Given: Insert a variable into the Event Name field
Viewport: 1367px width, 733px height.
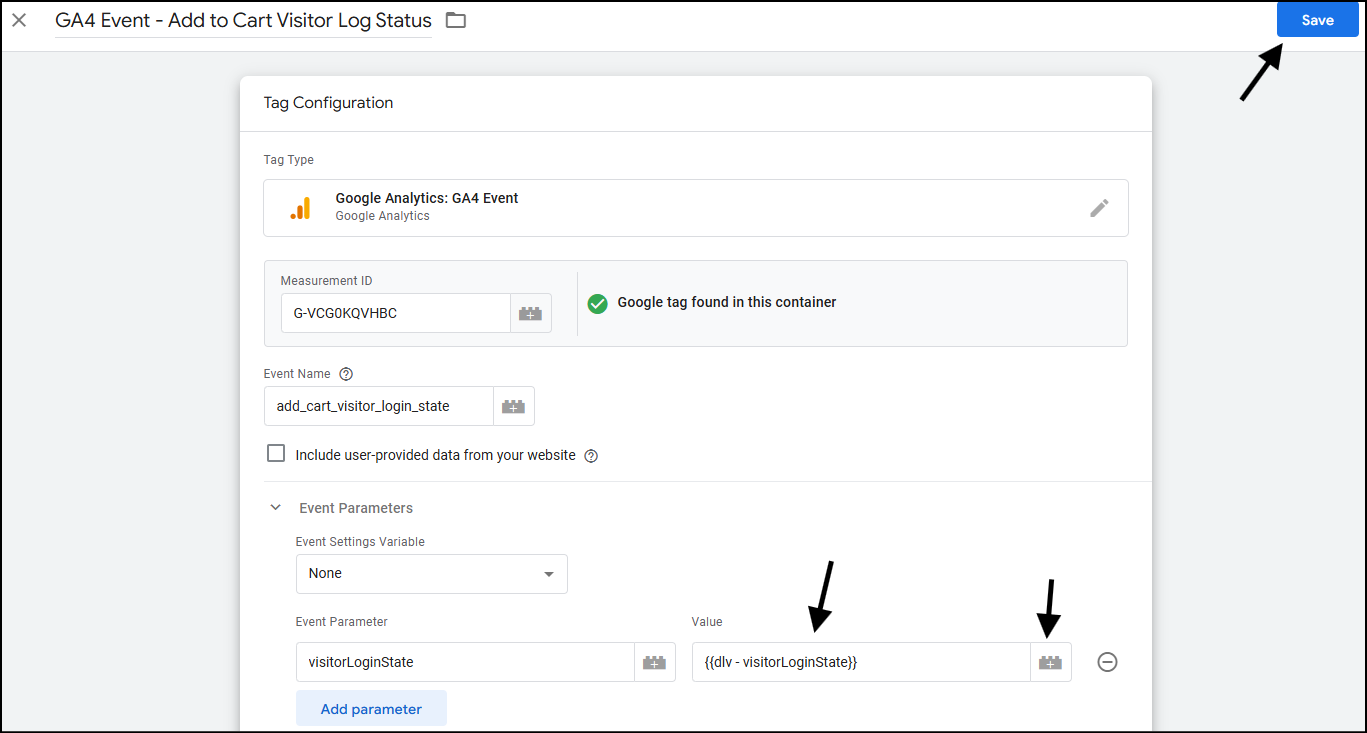Looking at the screenshot, I should (513, 406).
